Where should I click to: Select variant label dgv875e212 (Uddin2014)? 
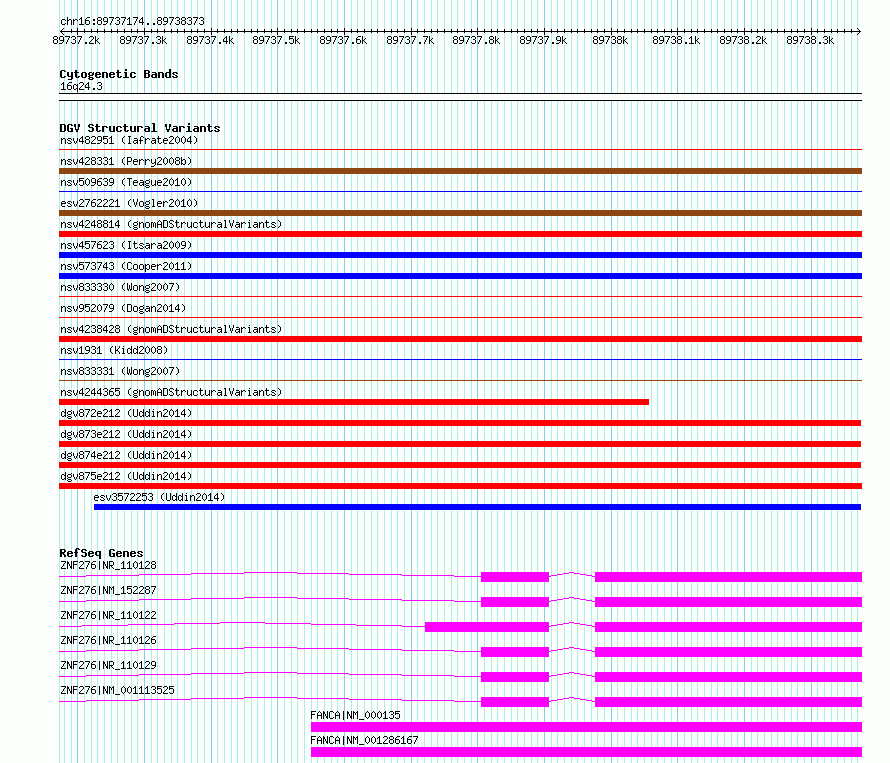[126, 476]
